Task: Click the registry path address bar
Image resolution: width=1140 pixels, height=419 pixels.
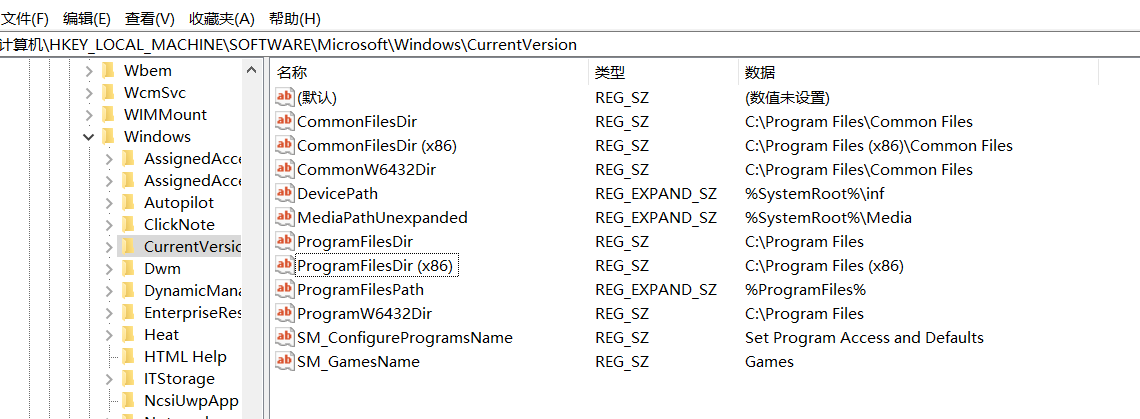Action: pyautogui.click(x=570, y=44)
